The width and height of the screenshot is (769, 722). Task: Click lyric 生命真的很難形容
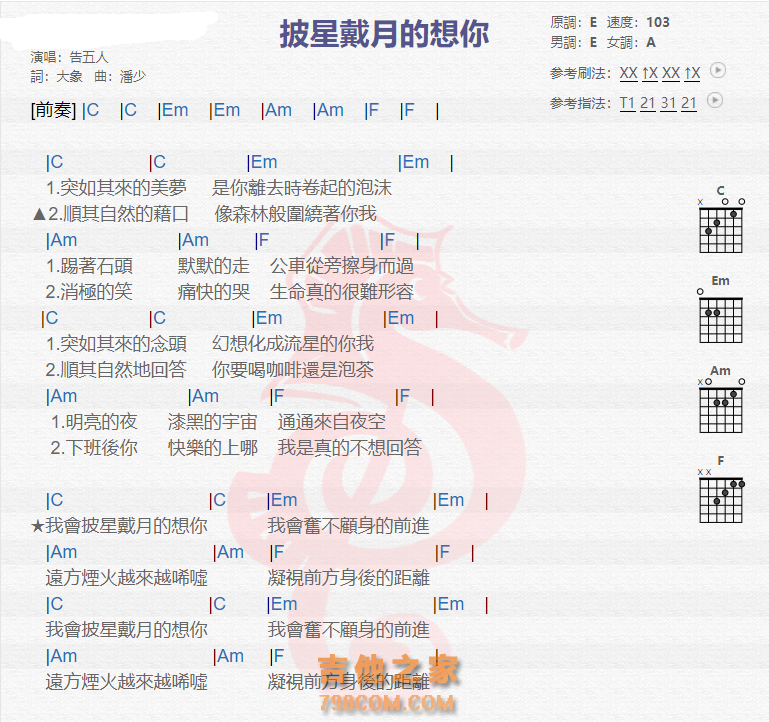(341, 292)
